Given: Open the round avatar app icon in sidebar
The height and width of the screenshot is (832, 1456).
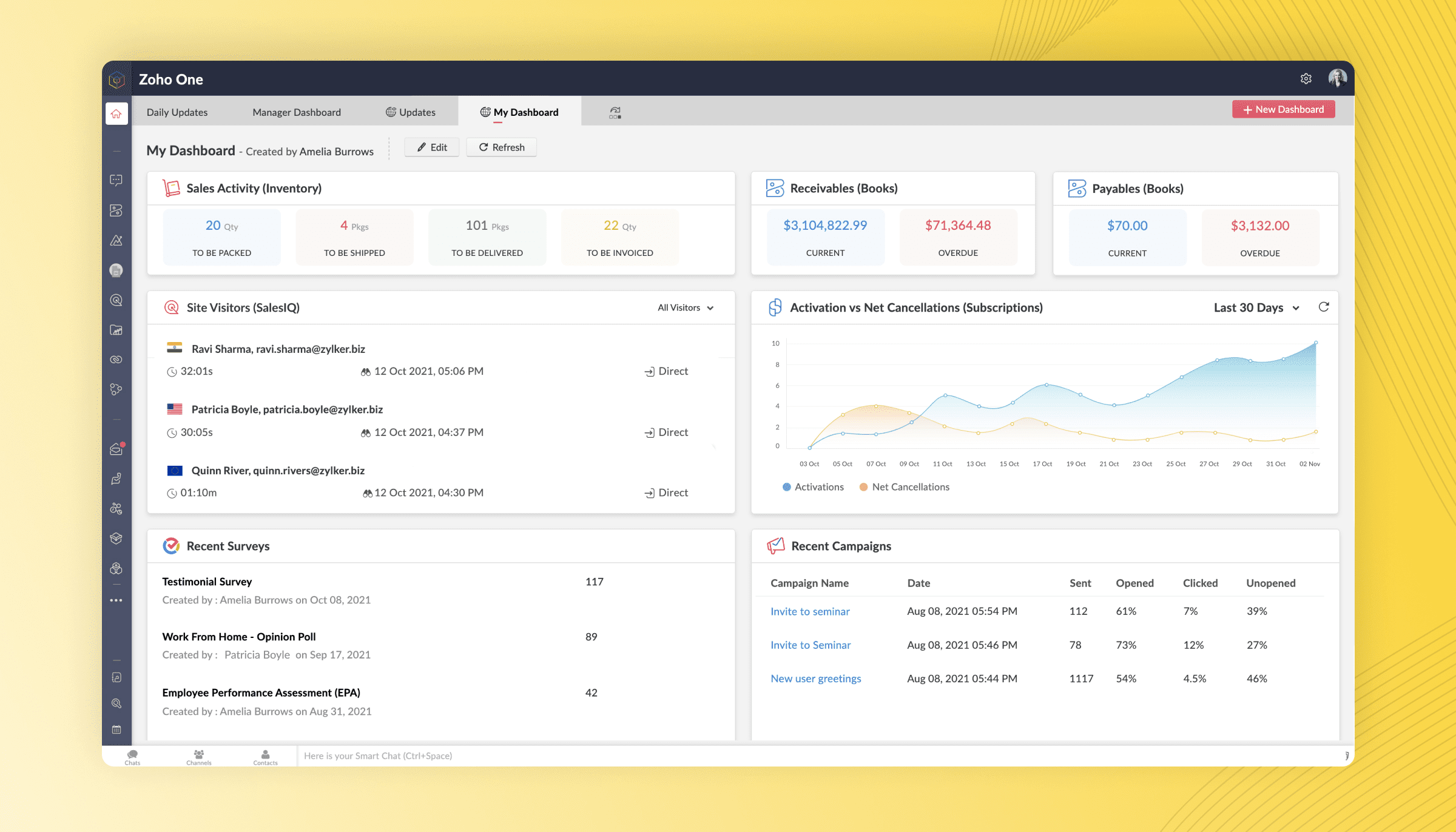Looking at the screenshot, I should pos(116,270).
